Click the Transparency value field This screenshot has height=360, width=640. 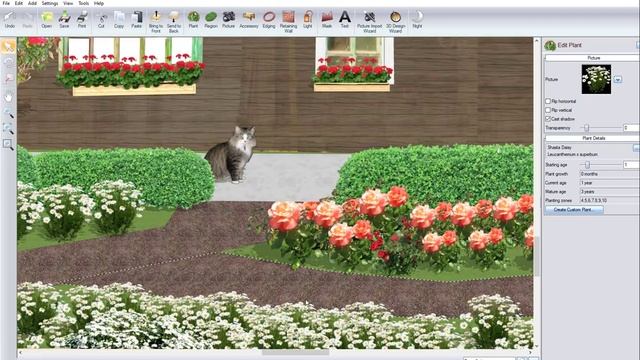[631, 128]
